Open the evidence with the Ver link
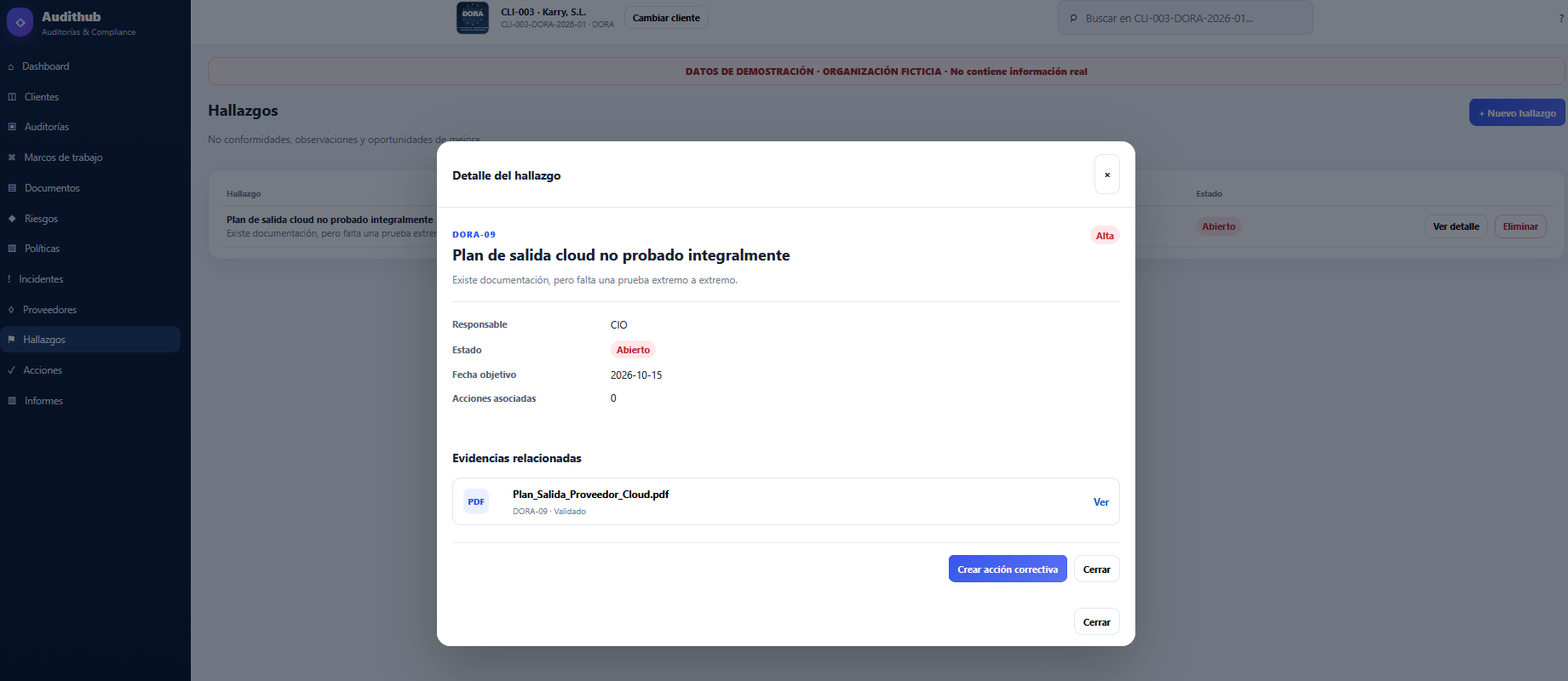This screenshot has width=1568, height=681. (1101, 502)
